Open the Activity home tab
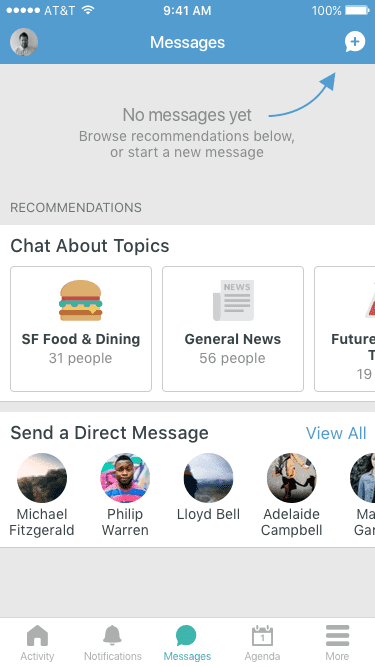The height and width of the screenshot is (667, 375). (x=37, y=642)
